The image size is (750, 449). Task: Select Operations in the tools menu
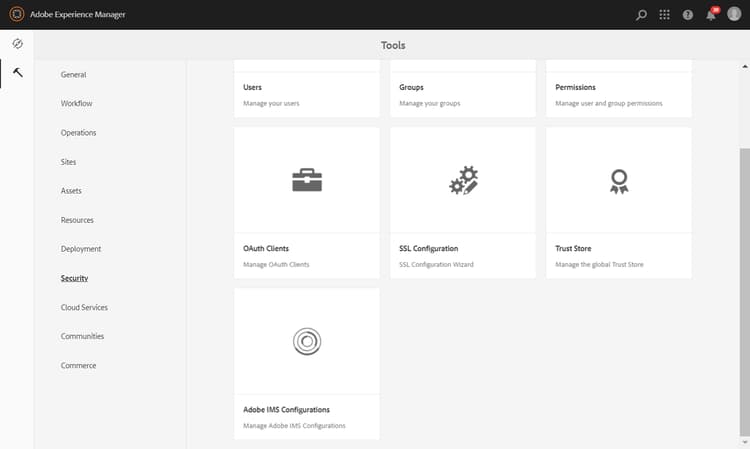[x=78, y=132]
